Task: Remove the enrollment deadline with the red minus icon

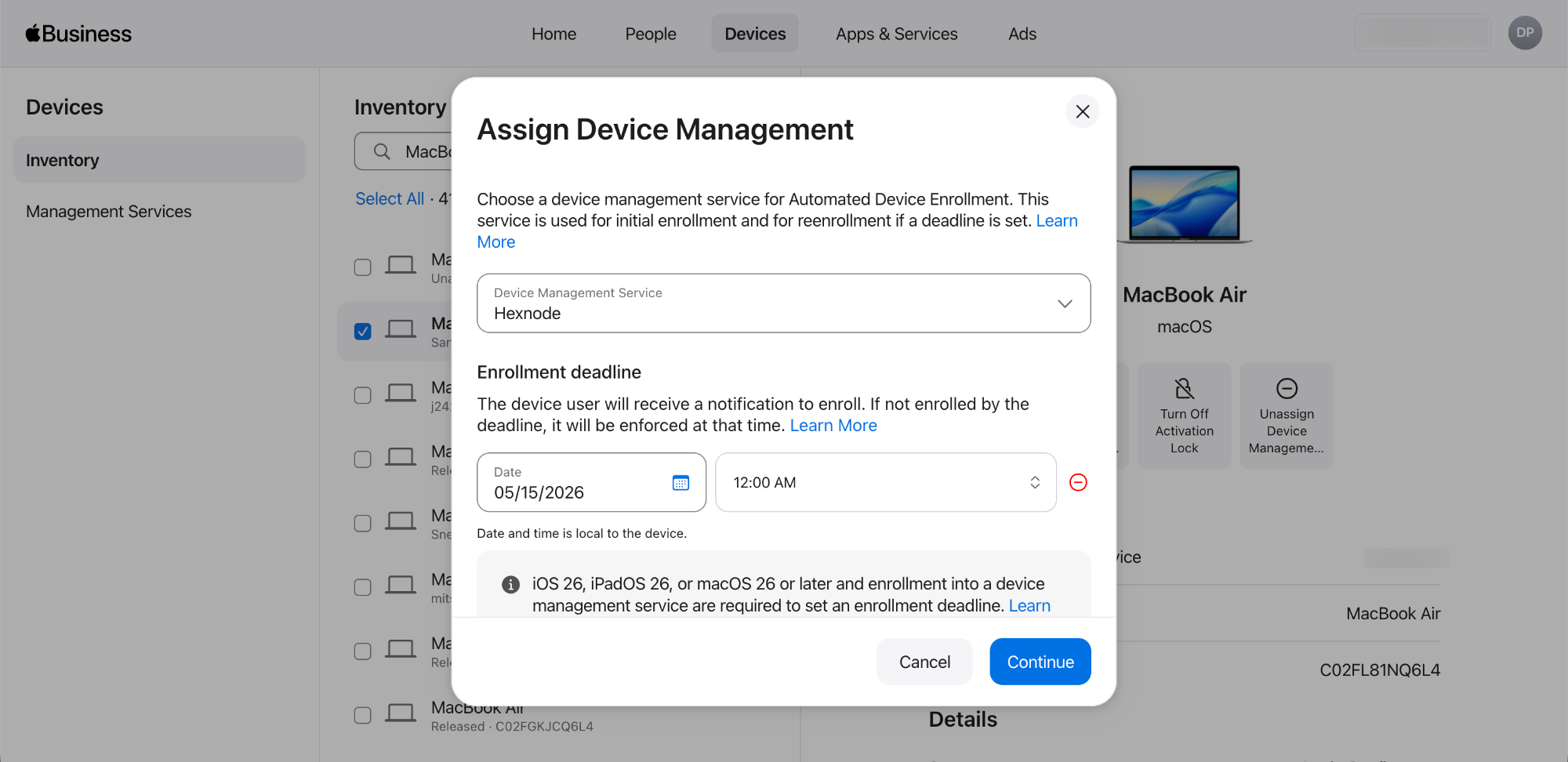Action: coord(1078,482)
